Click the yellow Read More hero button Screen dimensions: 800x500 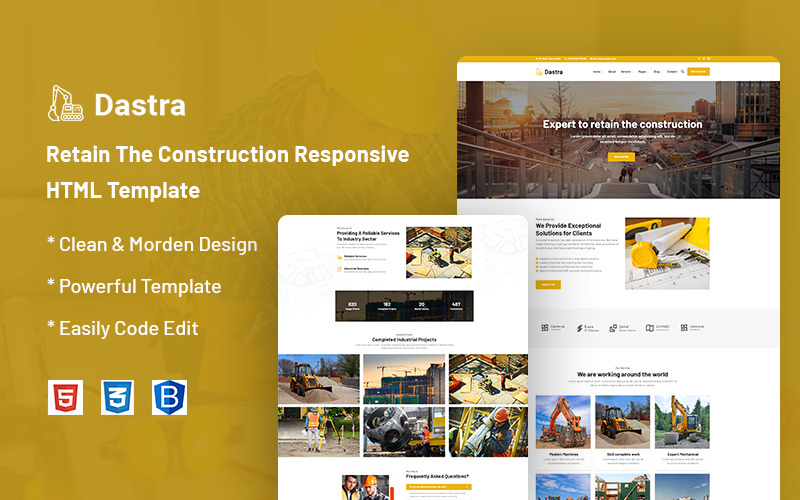coord(621,157)
